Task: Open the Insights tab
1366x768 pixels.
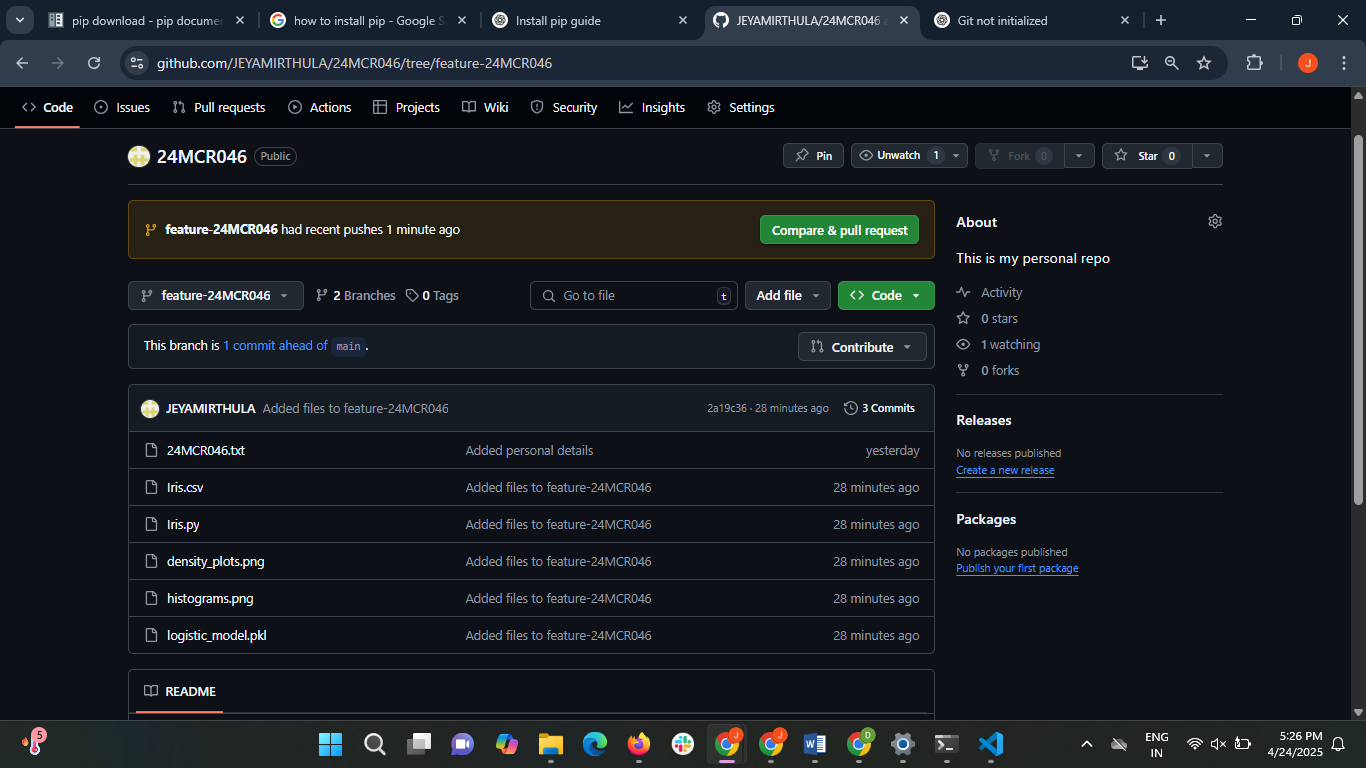Action: click(x=652, y=107)
